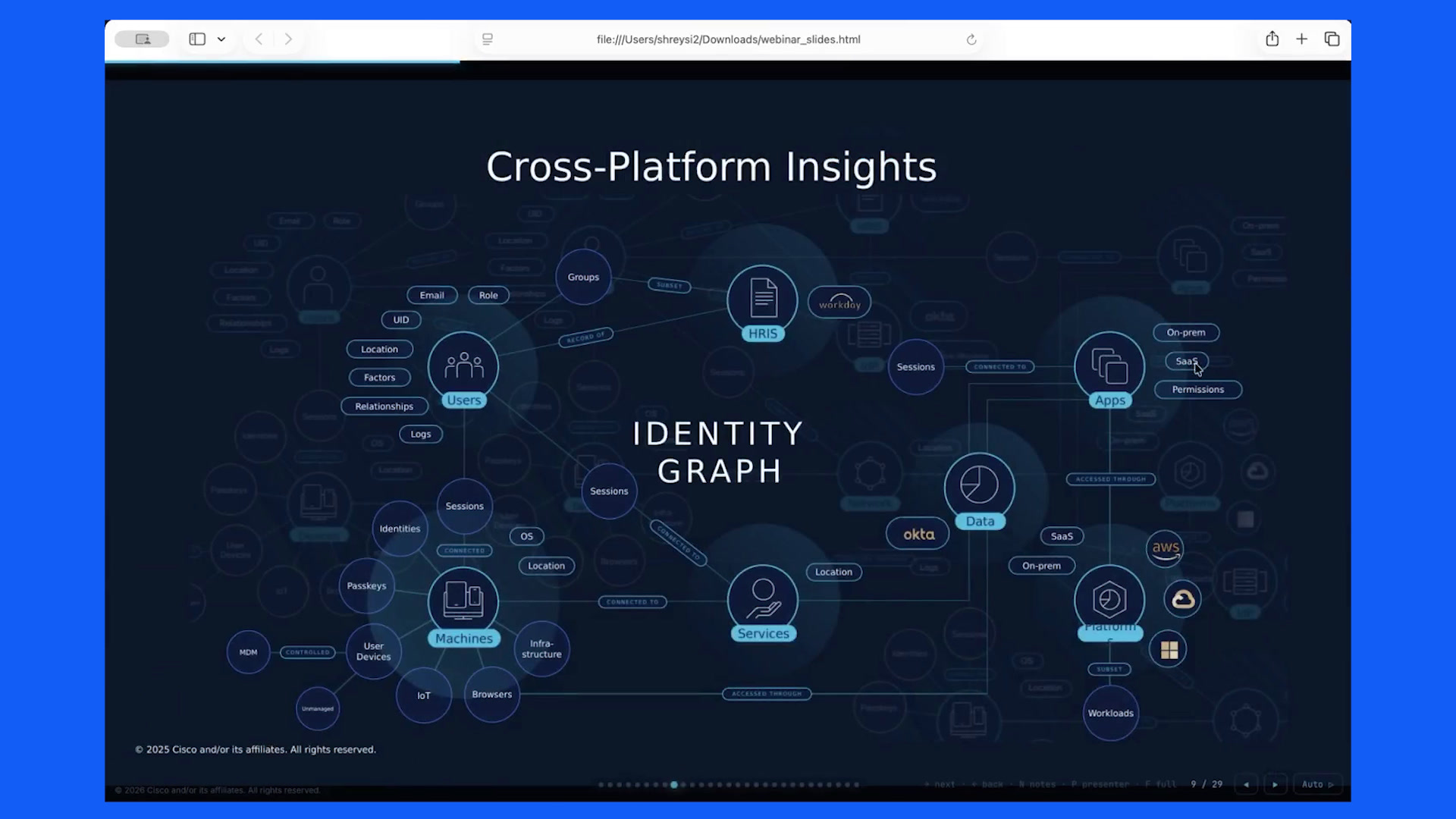The width and height of the screenshot is (1456, 819).
Task: Go back with the browser back arrow
Action: [259, 39]
